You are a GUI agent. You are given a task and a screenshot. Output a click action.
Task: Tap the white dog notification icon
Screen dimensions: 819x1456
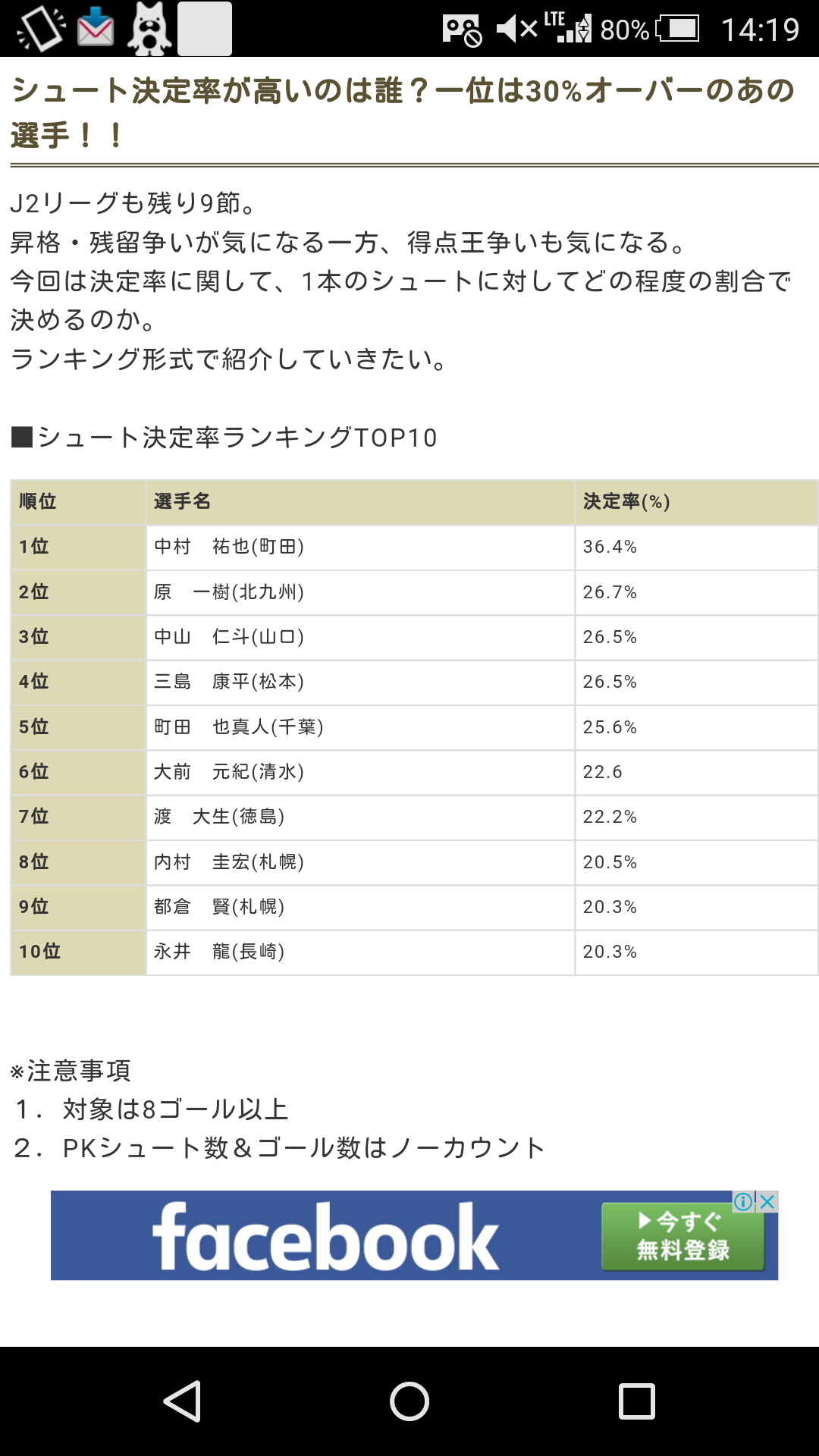tap(149, 29)
